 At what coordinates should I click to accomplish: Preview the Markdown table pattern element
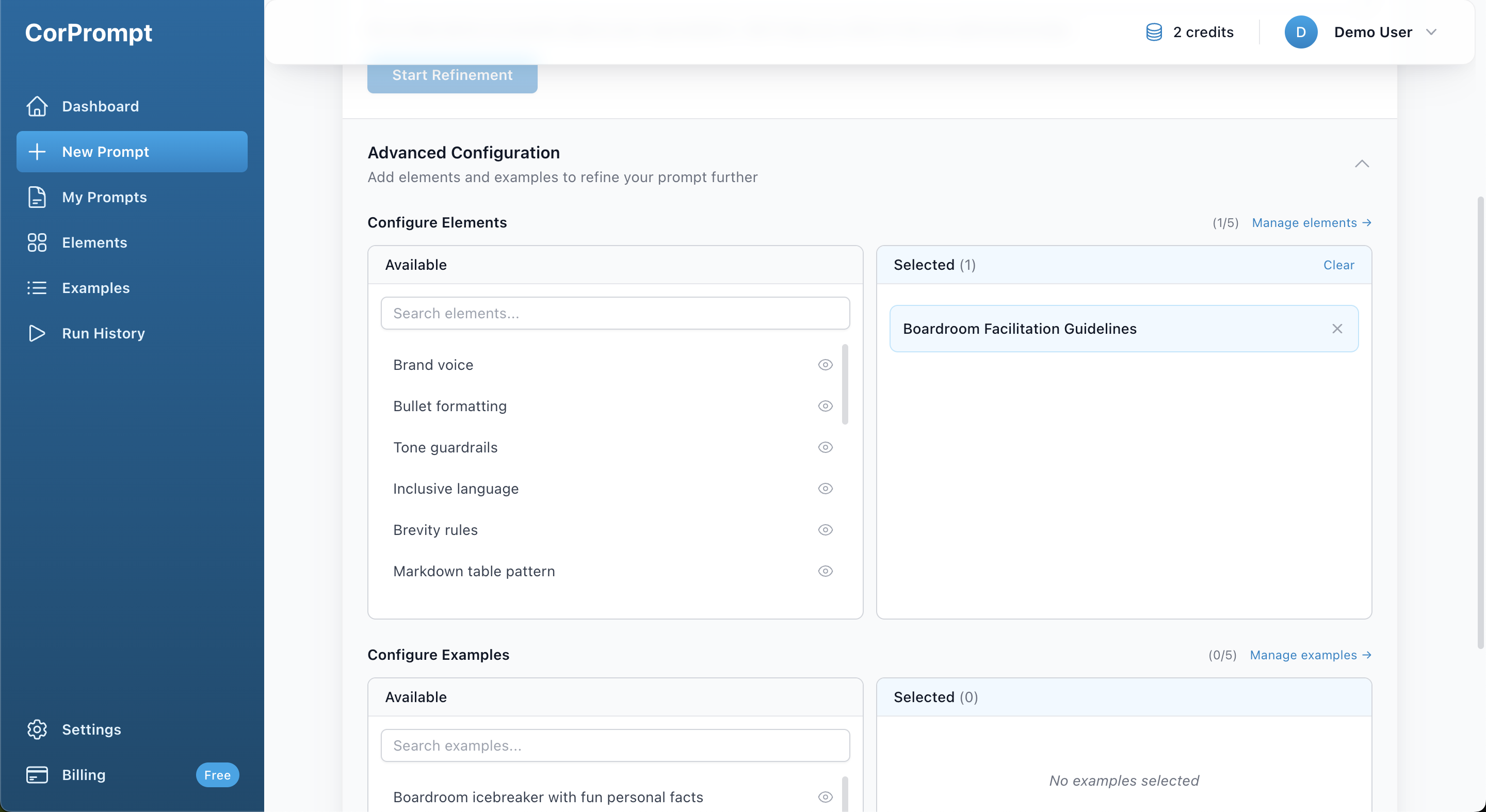(x=826, y=571)
